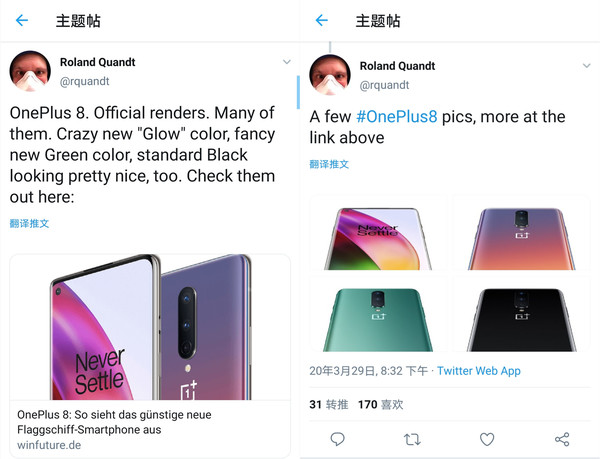The height and width of the screenshot is (459, 600).
Task: Tap the reply speech bubble icon
Action: point(338,439)
